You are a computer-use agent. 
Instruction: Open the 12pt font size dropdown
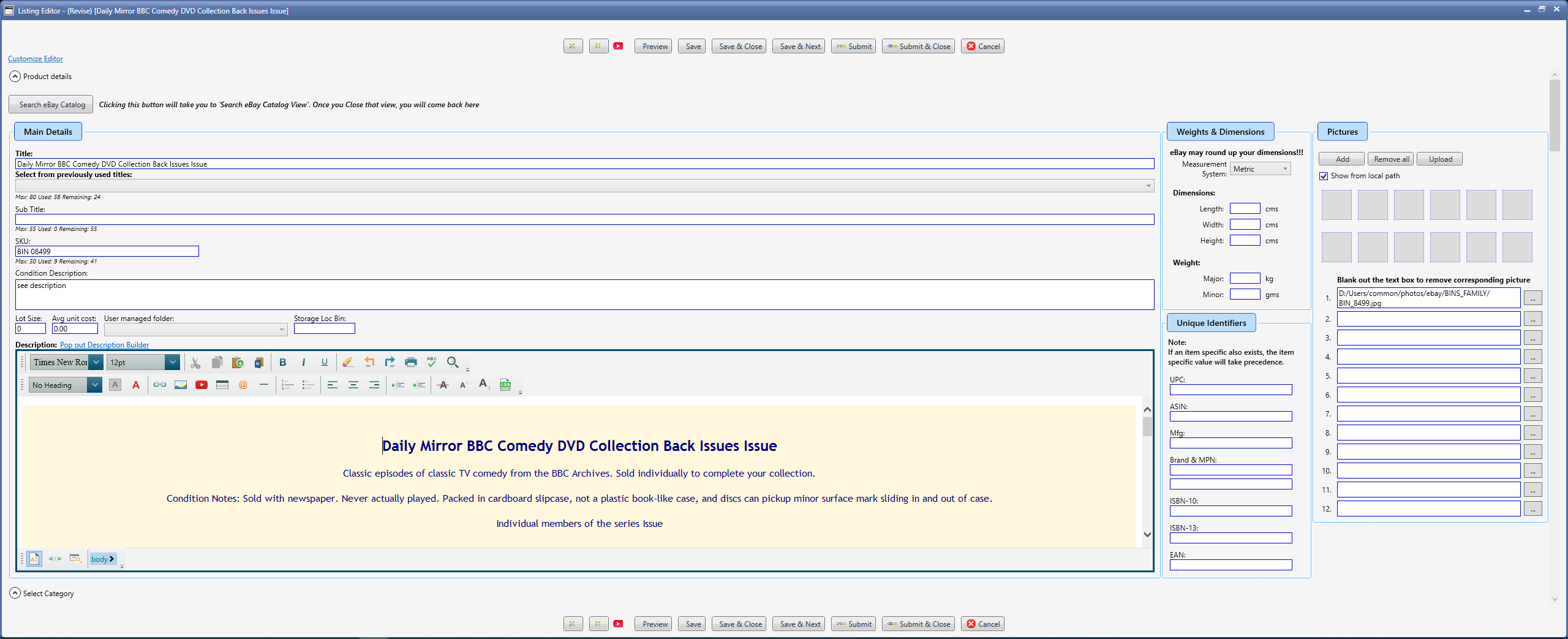click(x=173, y=362)
